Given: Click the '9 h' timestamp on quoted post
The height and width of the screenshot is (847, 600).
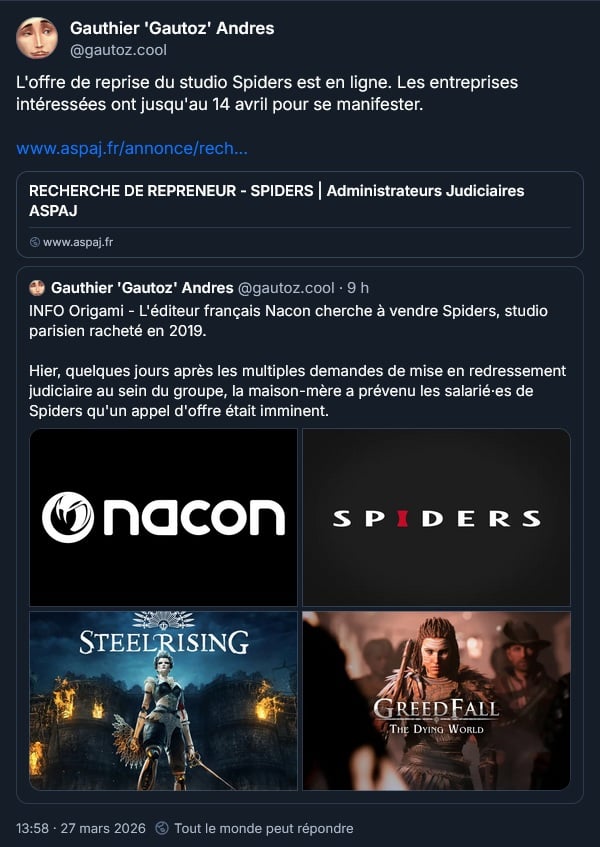Looking at the screenshot, I should [358, 288].
